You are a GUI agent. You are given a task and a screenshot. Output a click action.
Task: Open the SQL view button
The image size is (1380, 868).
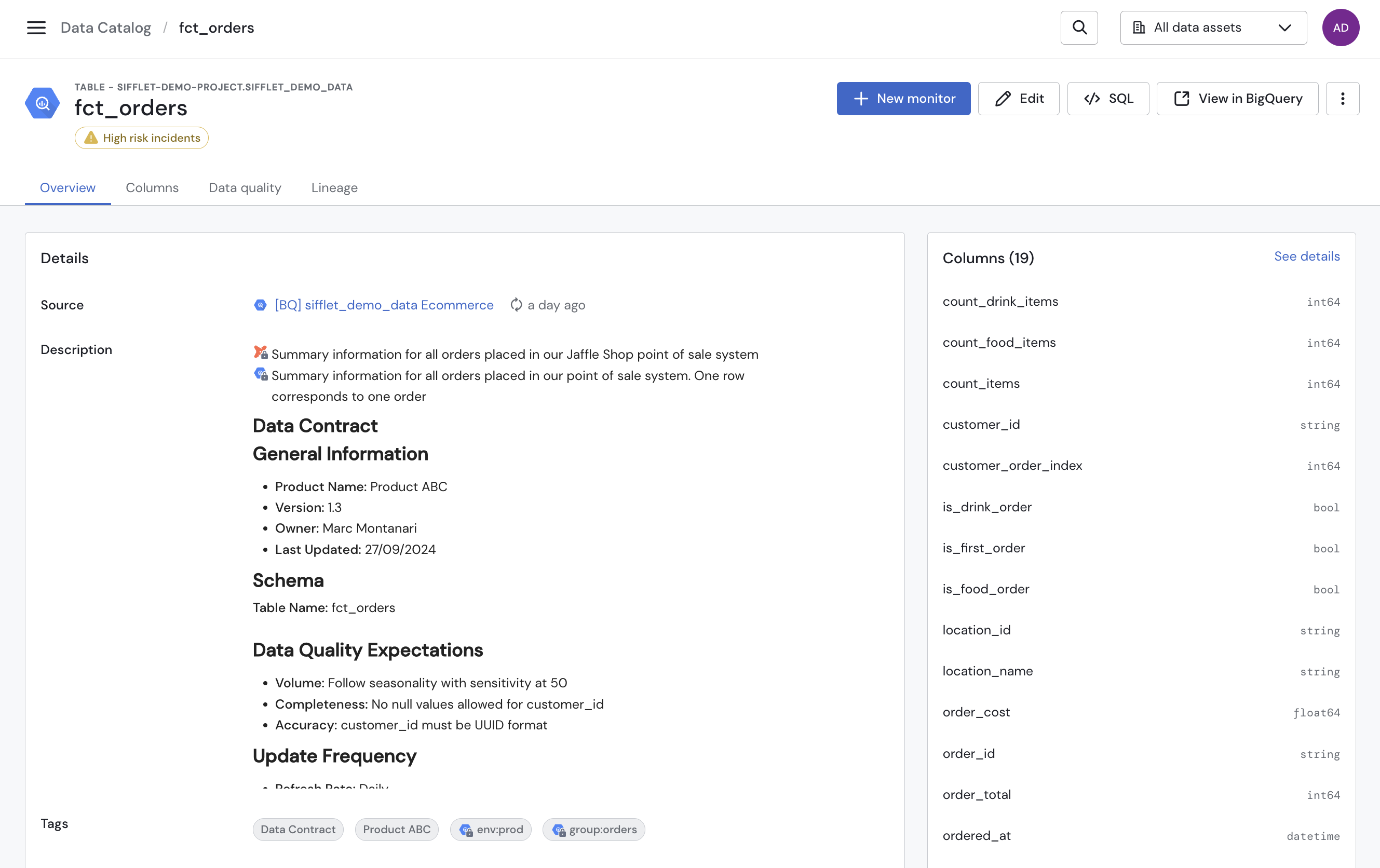pos(1108,99)
